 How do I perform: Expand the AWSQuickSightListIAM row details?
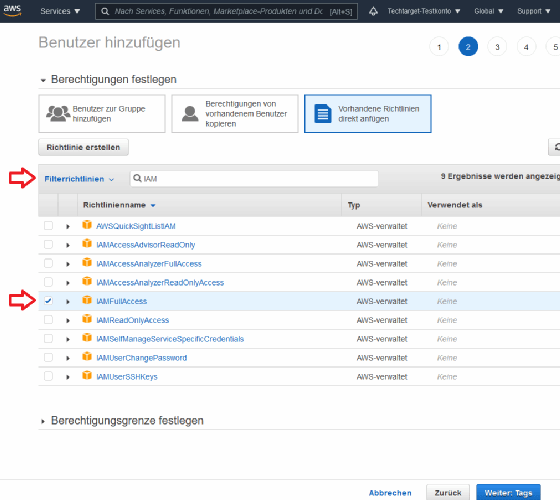(68, 226)
